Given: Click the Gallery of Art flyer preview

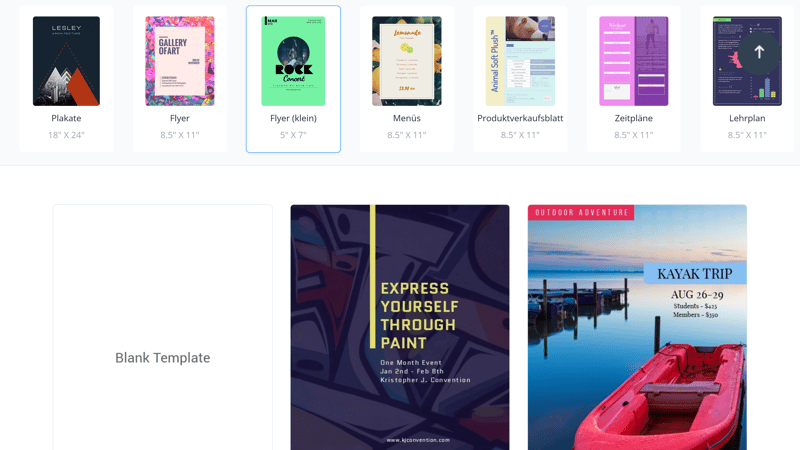Looking at the screenshot, I should [x=180, y=61].
